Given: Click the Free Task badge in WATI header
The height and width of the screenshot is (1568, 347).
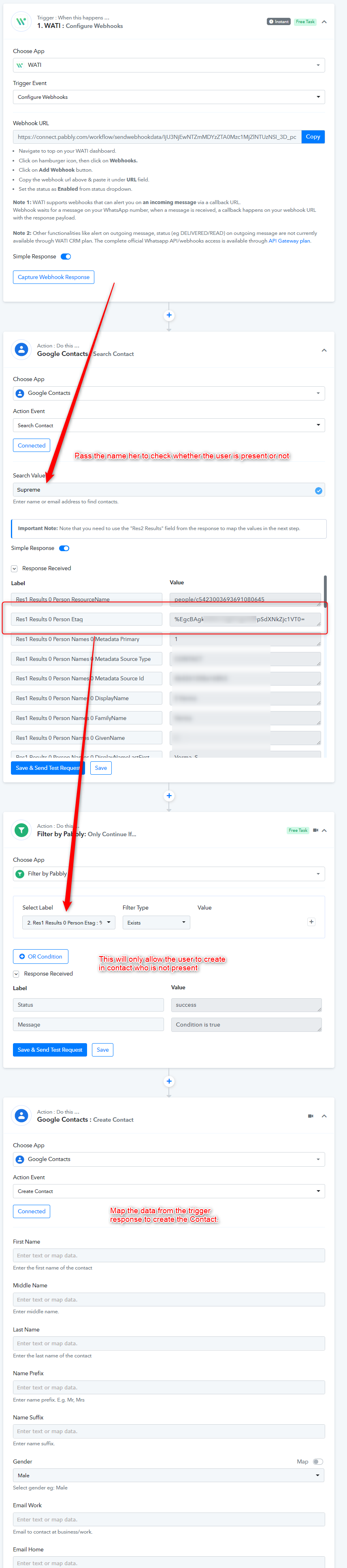Looking at the screenshot, I should tap(305, 22).
